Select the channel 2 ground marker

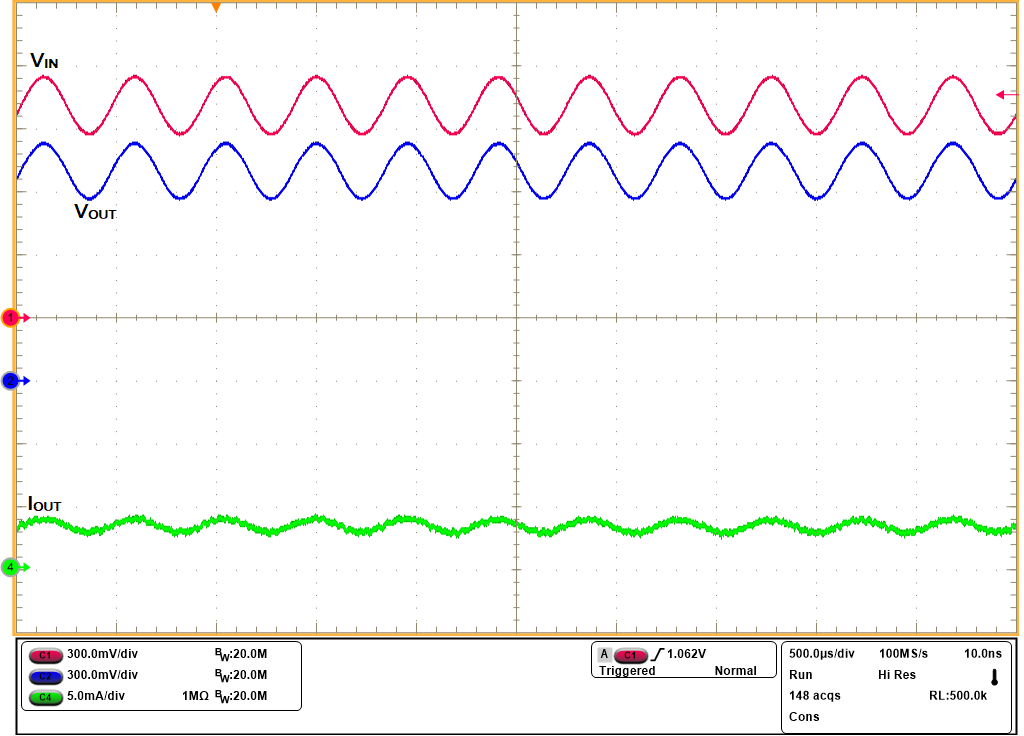coord(10,380)
